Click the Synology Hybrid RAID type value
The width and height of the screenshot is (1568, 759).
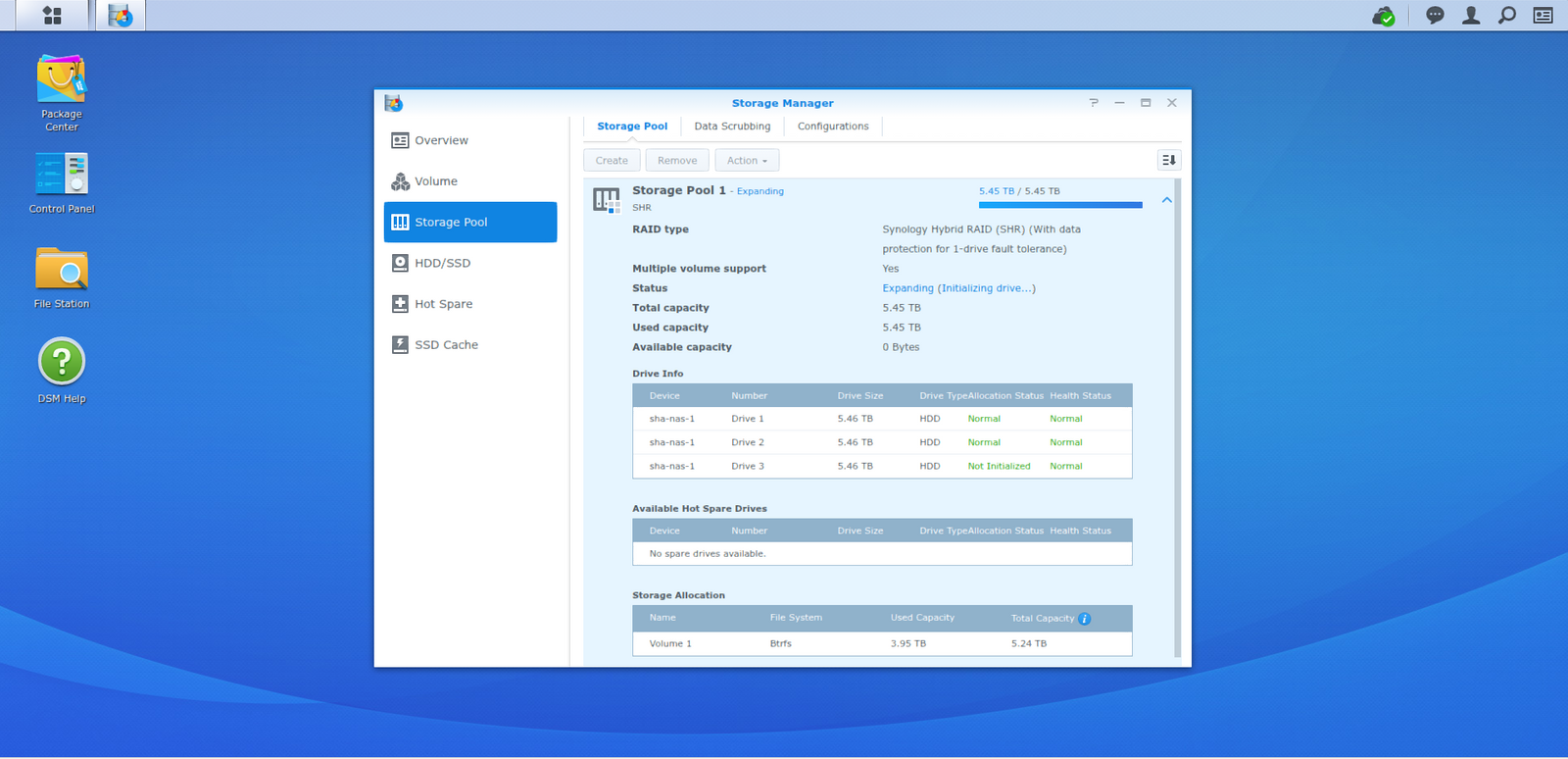click(981, 239)
